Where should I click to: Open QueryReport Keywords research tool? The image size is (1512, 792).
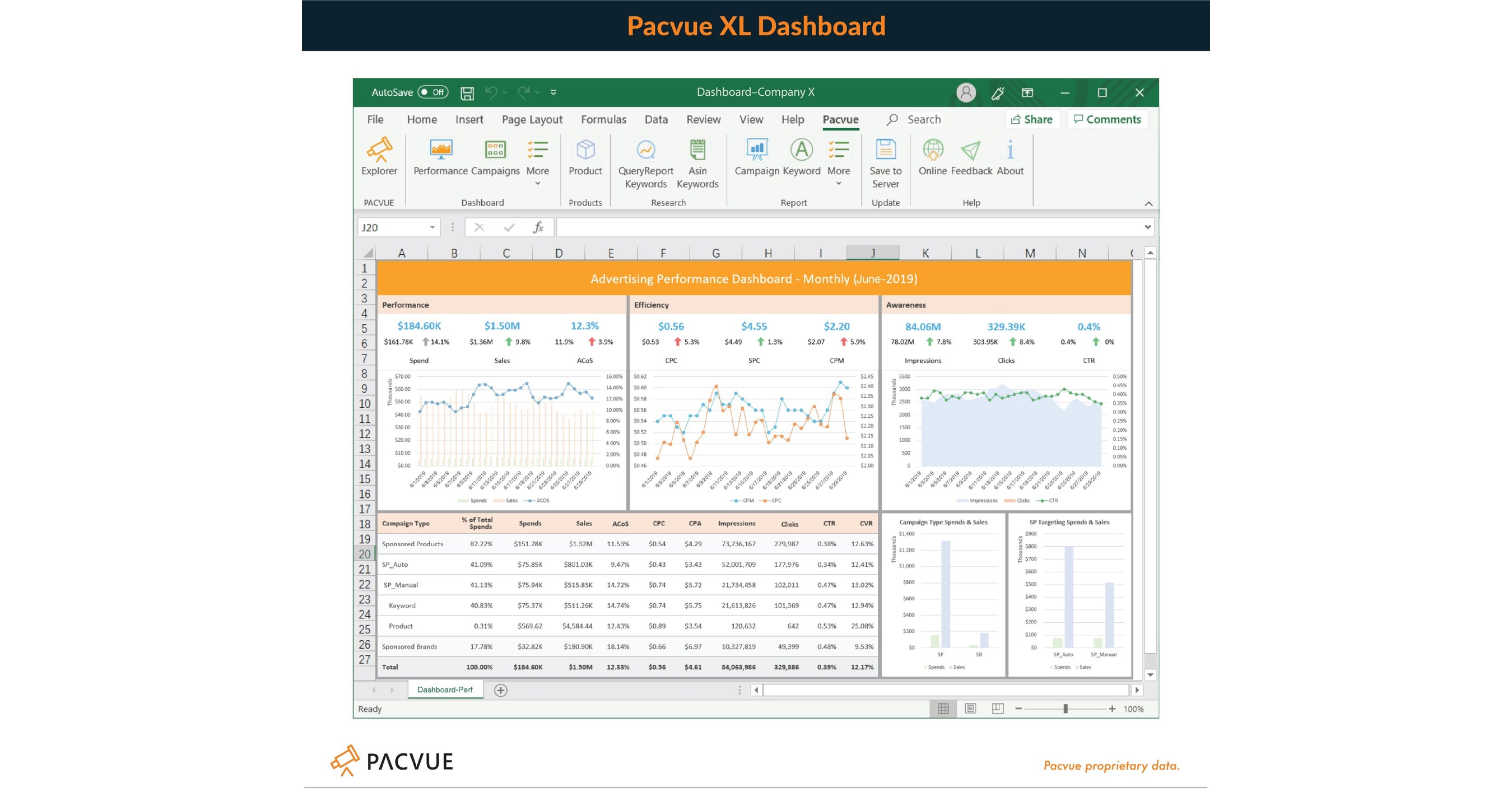645,151
